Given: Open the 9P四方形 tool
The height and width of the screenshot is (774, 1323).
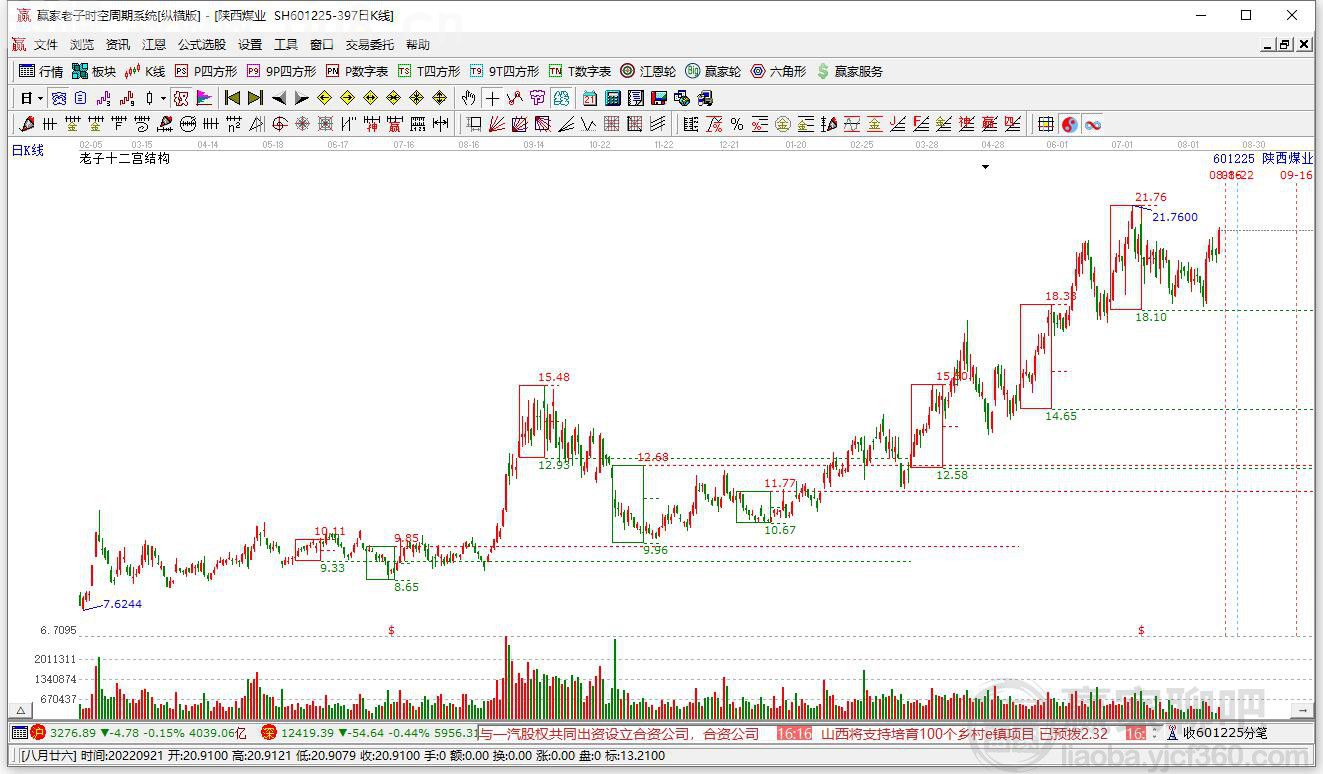Looking at the screenshot, I should pyautogui.click(x=281, y=71).
